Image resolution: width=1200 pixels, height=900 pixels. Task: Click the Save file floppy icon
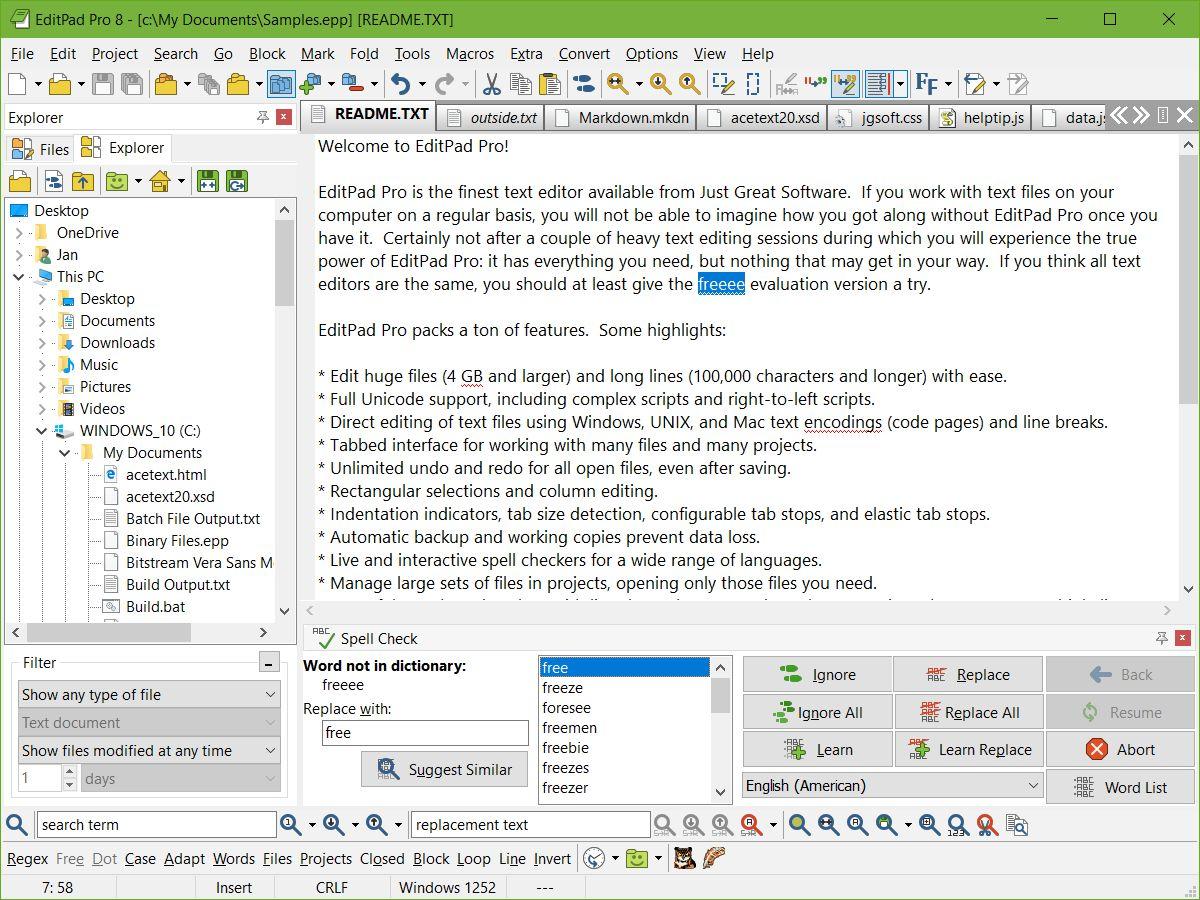pyautogui.click(x=103, y=85)
